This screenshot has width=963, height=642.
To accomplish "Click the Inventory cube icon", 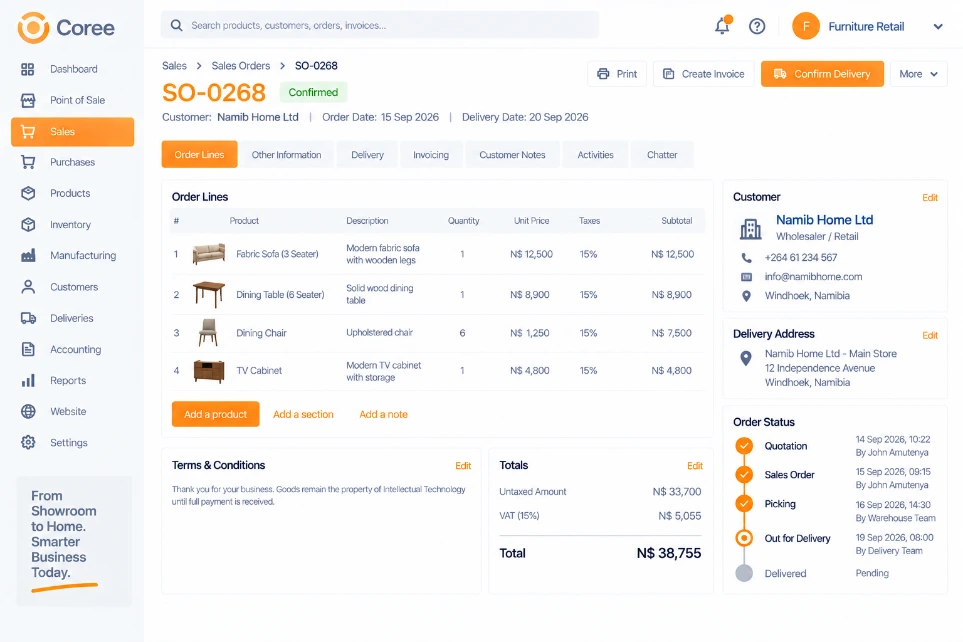I will point(28,224).
